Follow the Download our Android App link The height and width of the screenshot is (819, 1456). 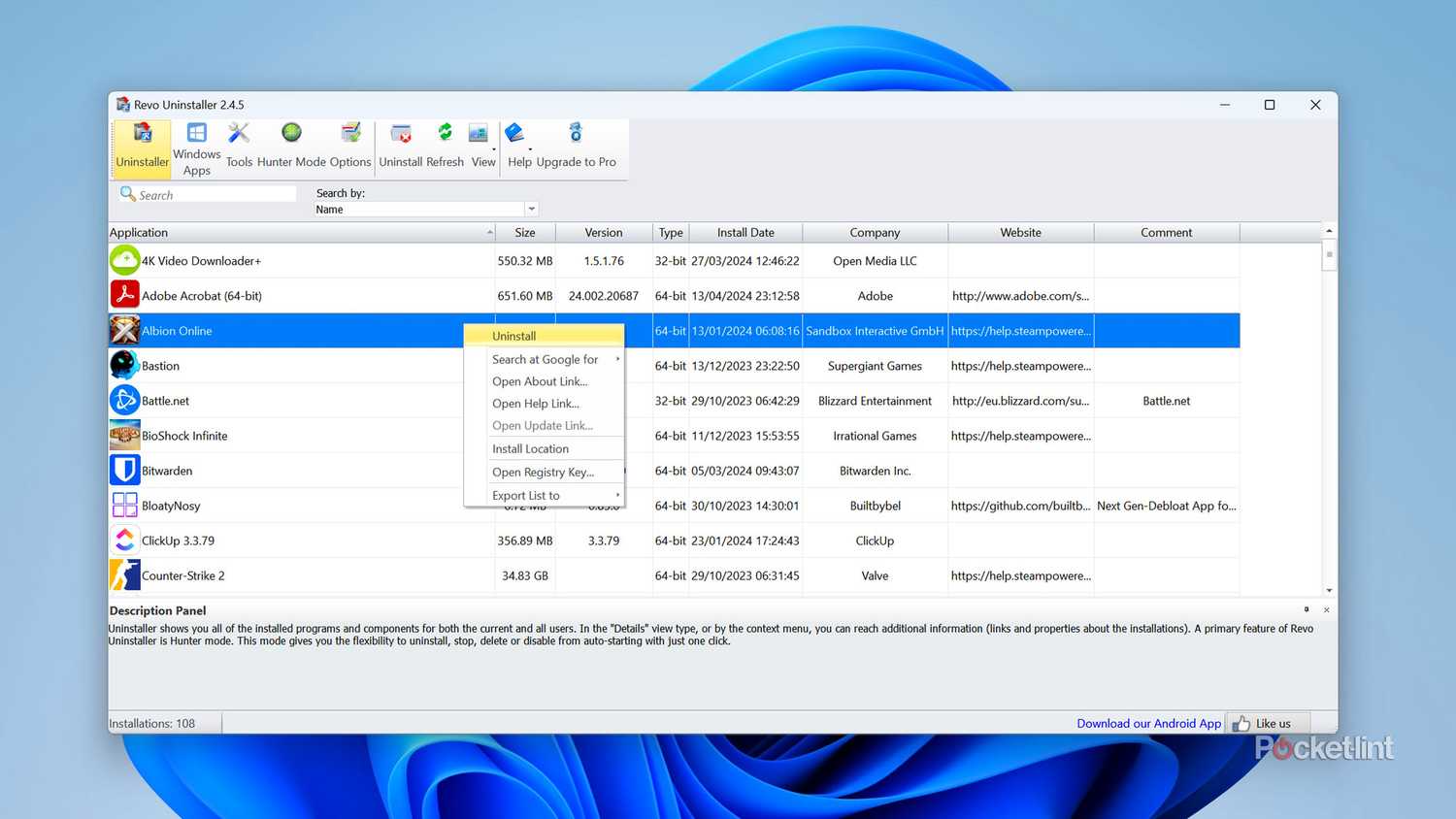click(x=1148, y=723)
